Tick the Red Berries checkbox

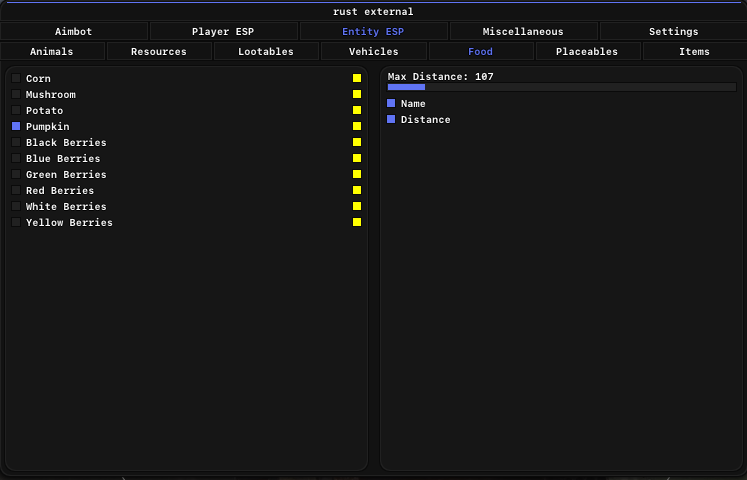coord(16,190)
